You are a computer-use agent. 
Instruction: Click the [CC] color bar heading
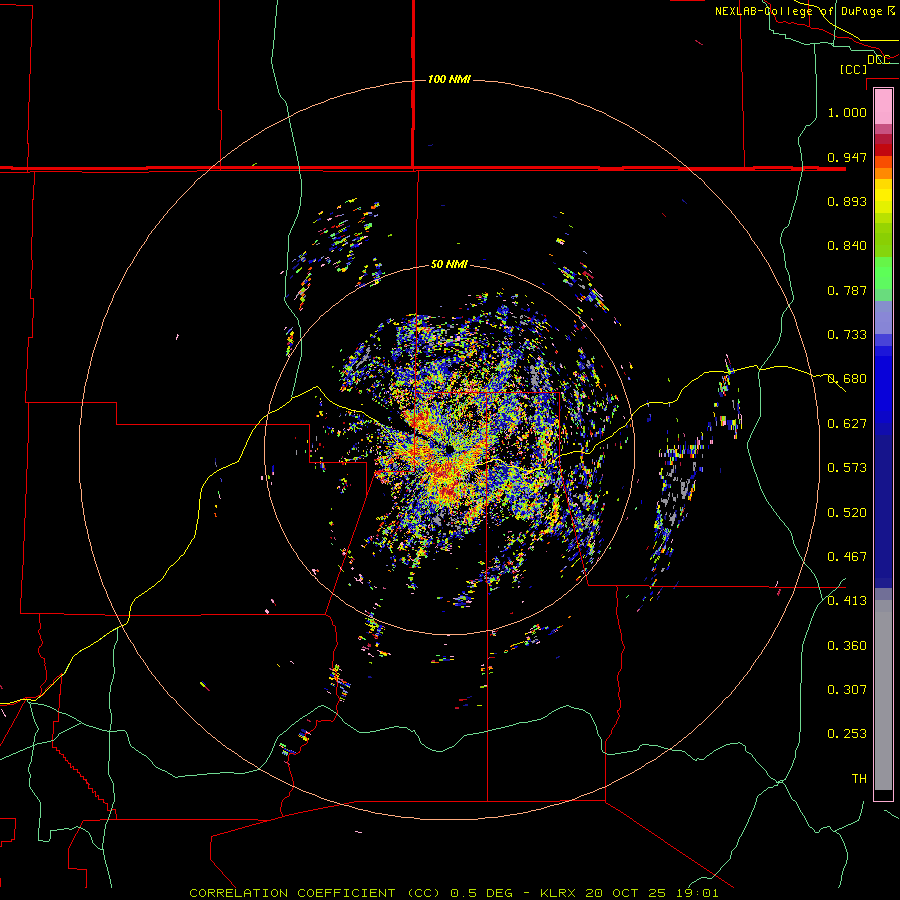(x=853, y=69)
